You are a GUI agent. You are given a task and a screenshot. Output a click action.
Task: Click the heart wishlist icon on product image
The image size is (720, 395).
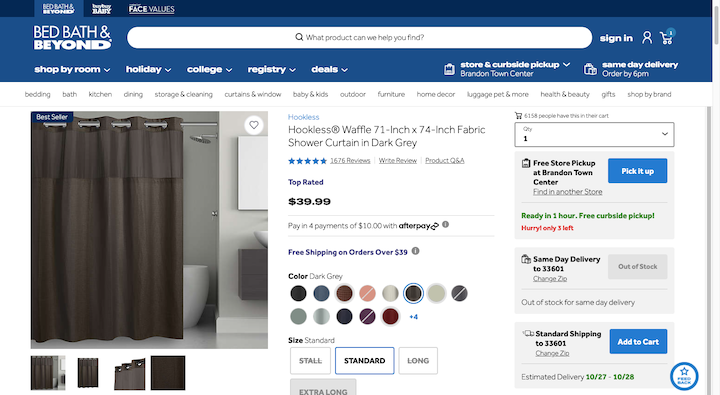tap(254, 125)
